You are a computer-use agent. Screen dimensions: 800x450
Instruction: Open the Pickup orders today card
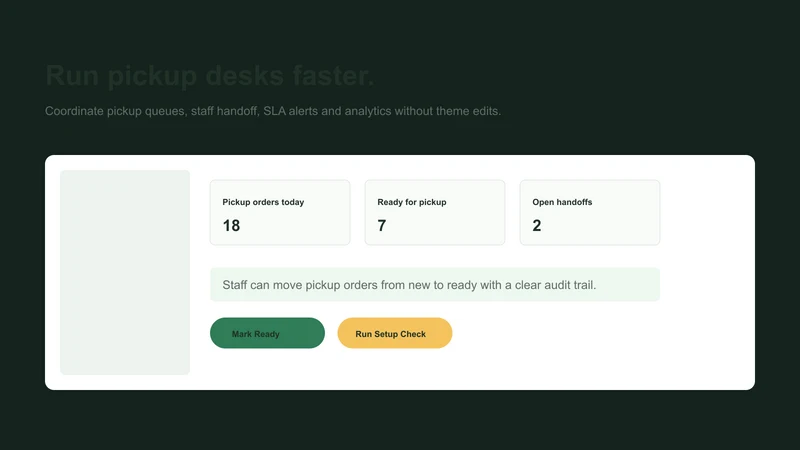(x=280, y=212)
